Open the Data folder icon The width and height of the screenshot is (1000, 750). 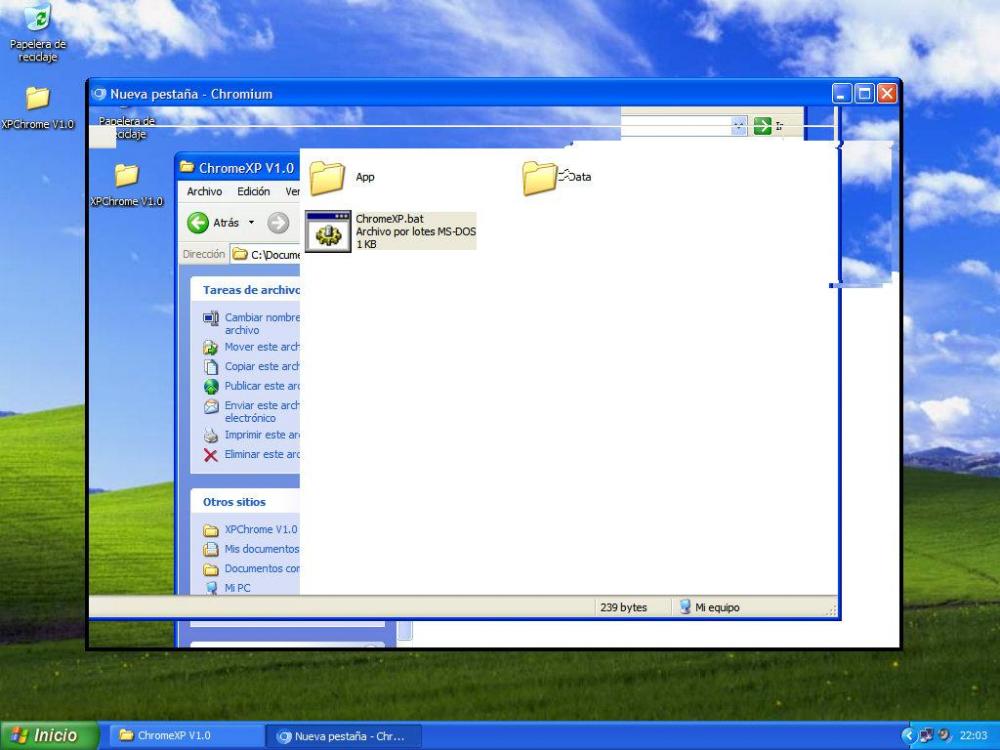pos(540,177)
